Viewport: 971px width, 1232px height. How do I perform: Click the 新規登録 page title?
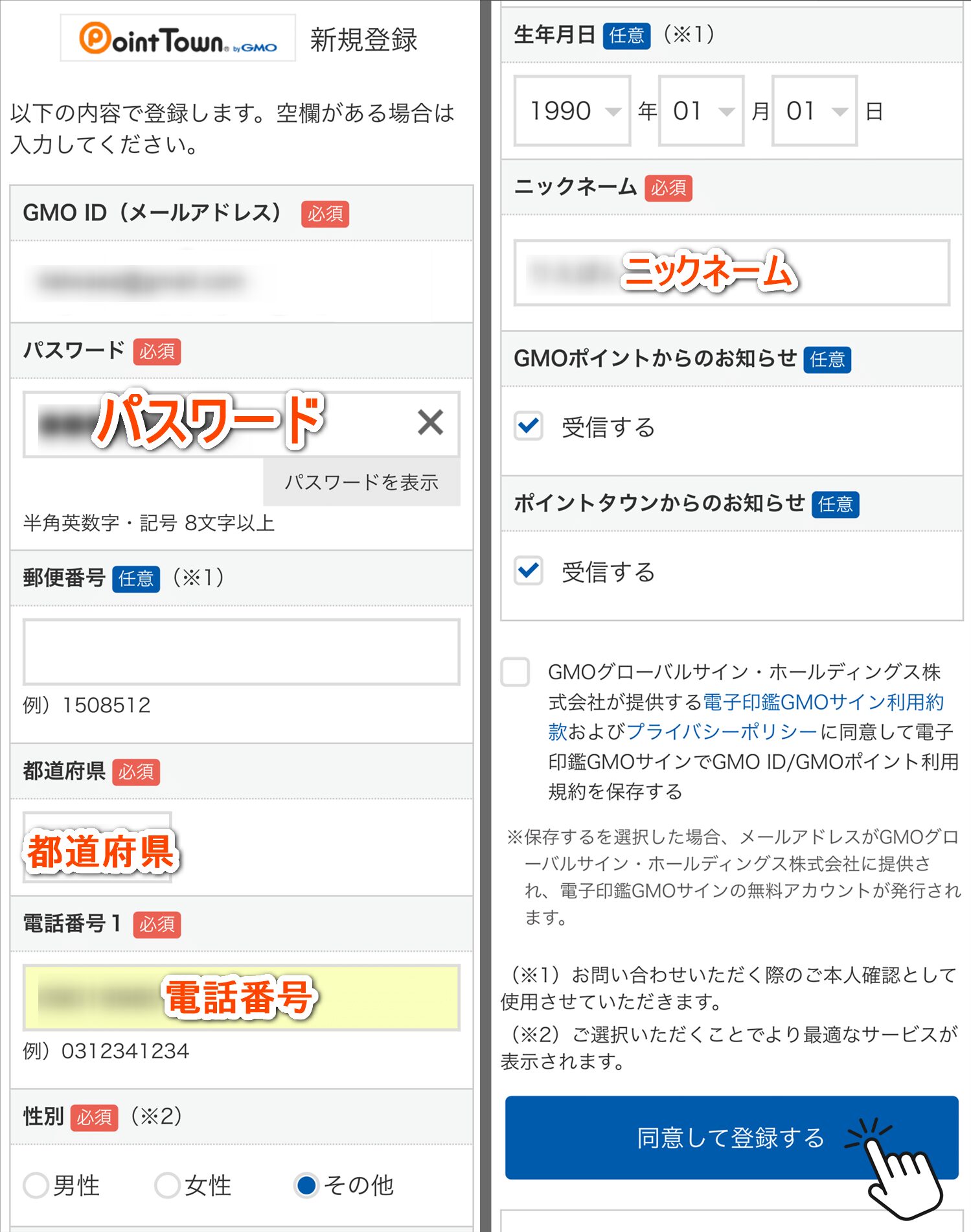(364, 40)
